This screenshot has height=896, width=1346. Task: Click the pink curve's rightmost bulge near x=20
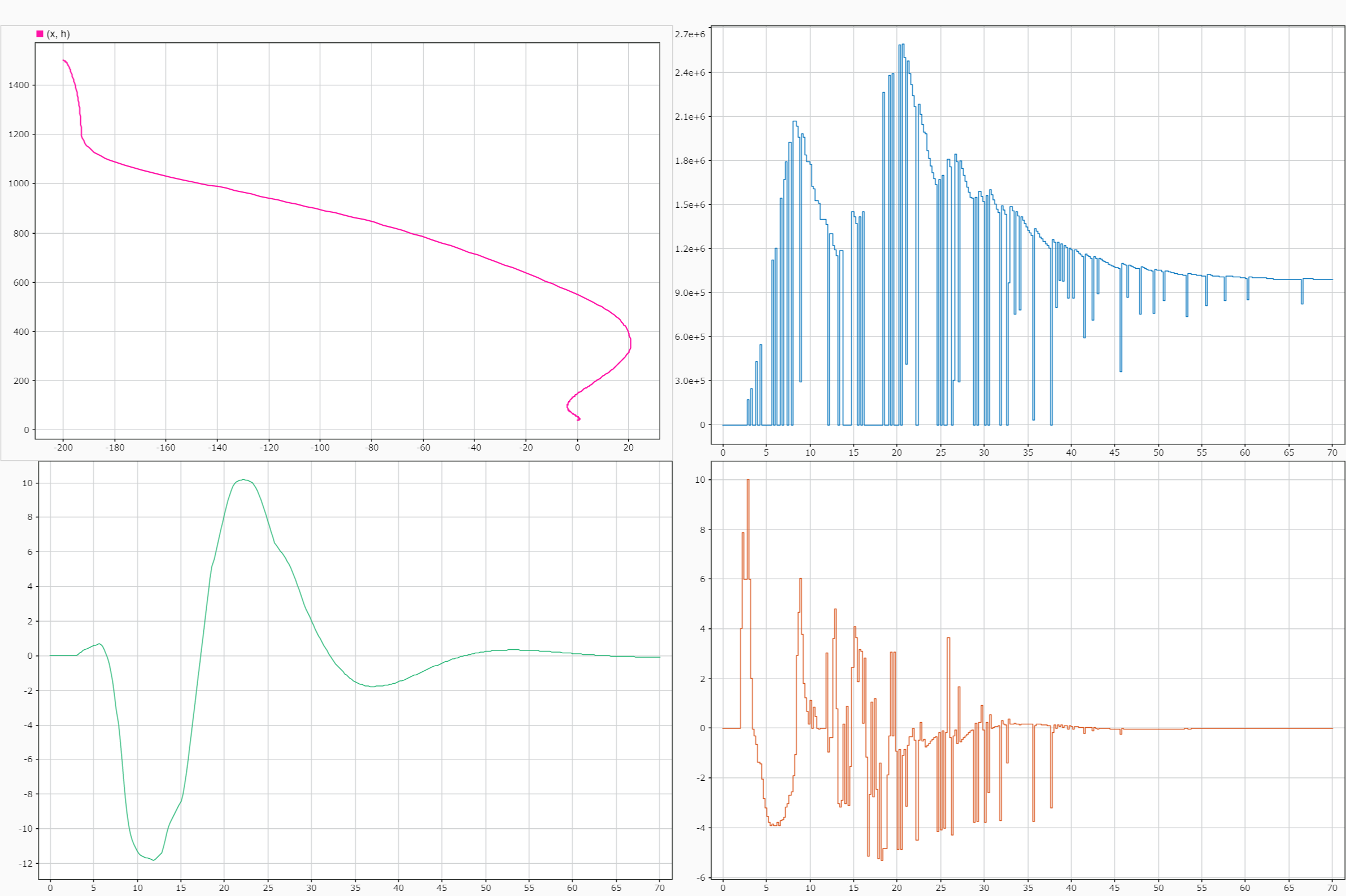click(x=630, y=343)
